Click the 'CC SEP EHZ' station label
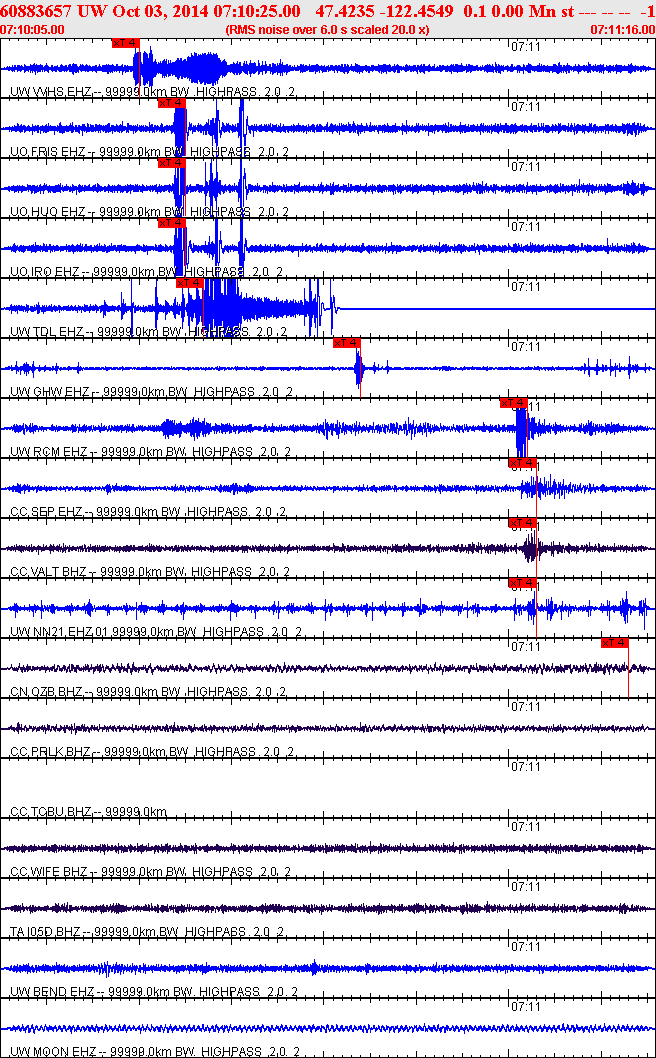Screen dimensions: 656x1058 49,512
